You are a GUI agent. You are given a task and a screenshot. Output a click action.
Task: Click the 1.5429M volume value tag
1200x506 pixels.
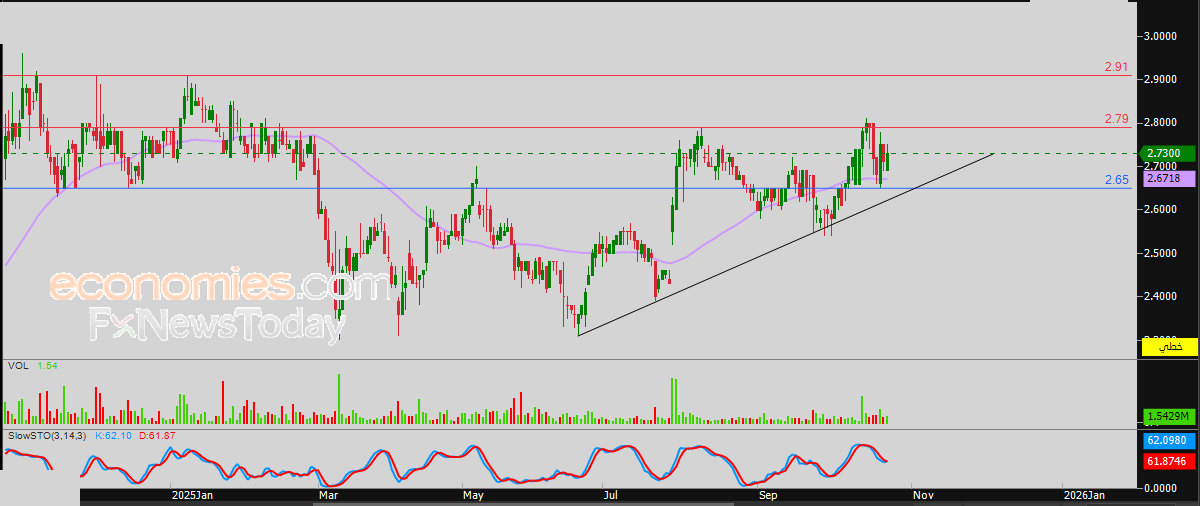pyautogui.click(x=1170, y=417)
